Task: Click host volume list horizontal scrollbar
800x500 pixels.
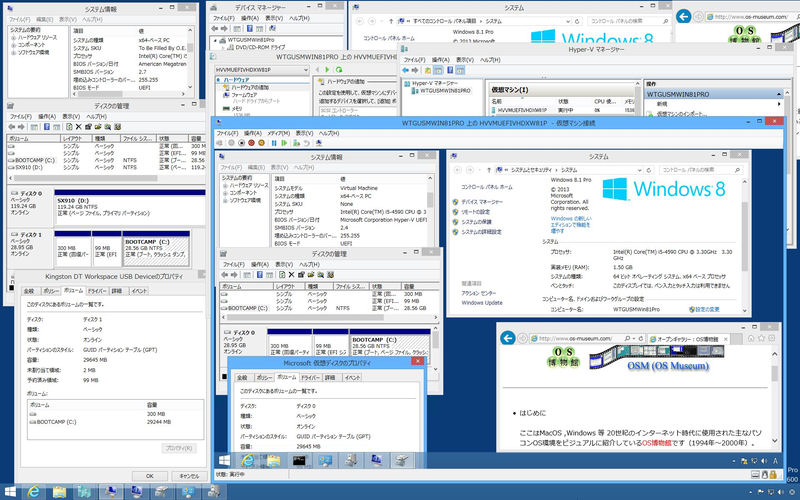Action: tap(87, 178)
